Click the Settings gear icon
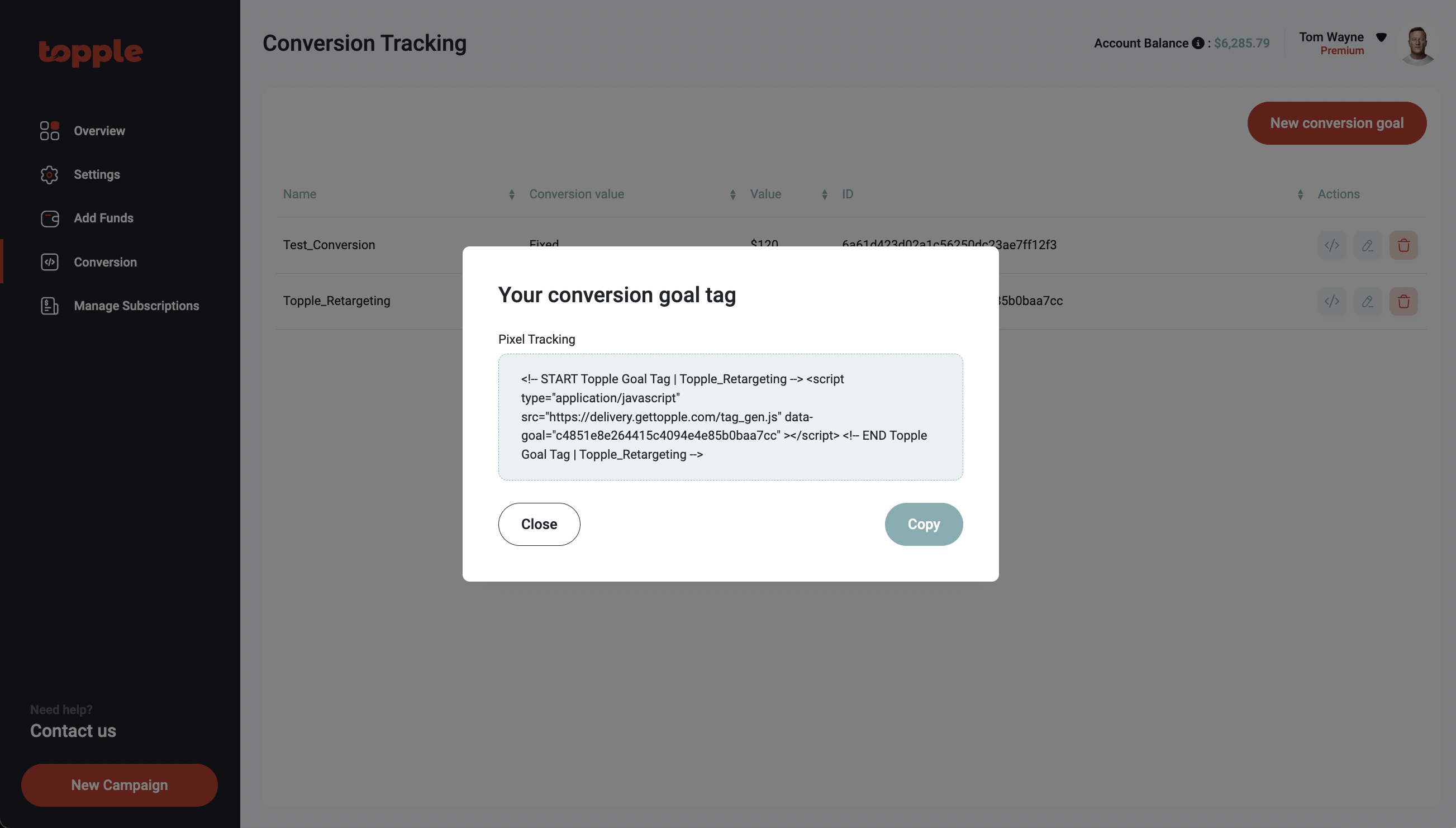Image resolution: width=1456 pixels, height=828 pixels. coord(50,174)
